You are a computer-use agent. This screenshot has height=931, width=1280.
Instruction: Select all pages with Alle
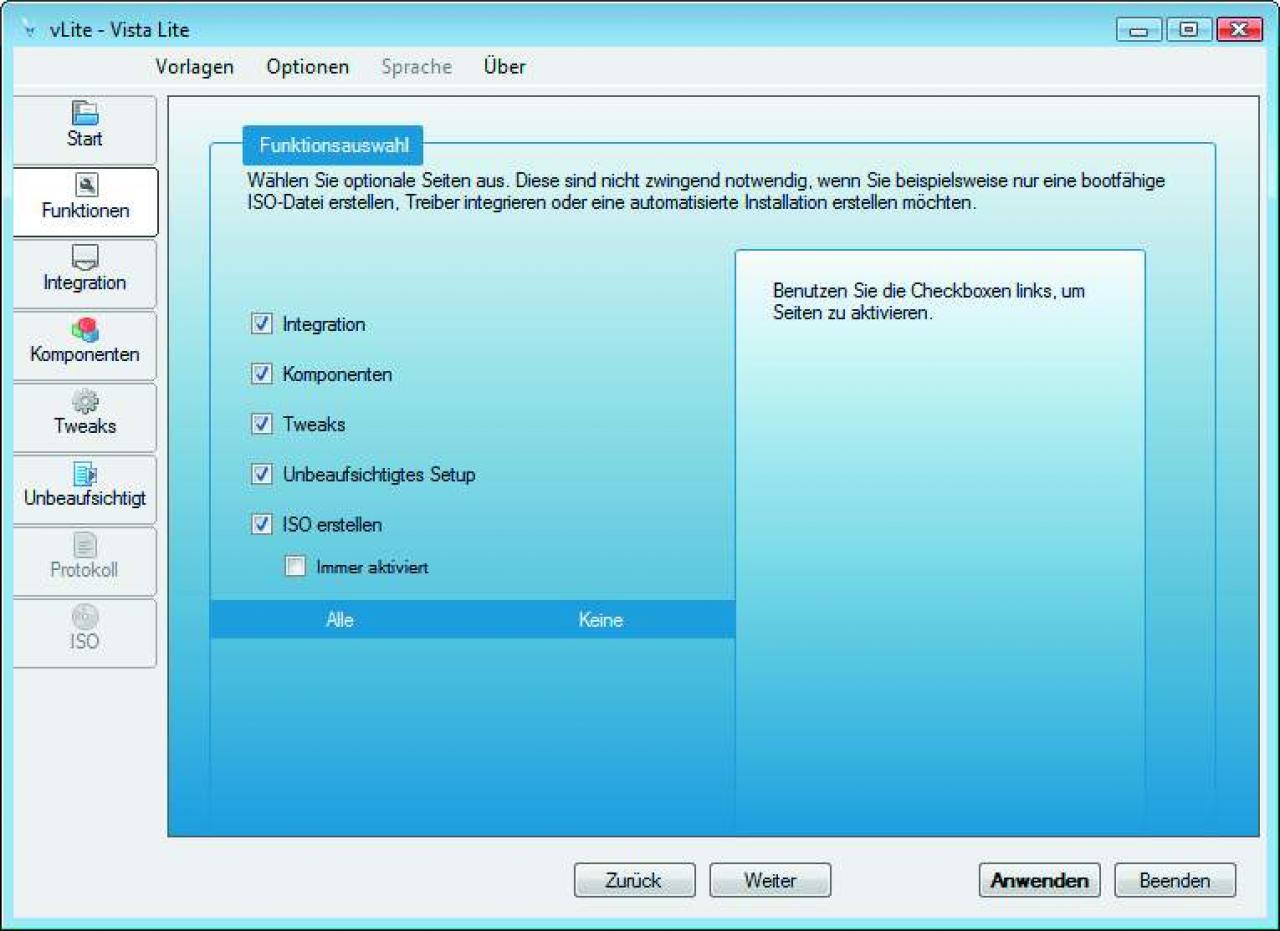[x=340, y=620]
